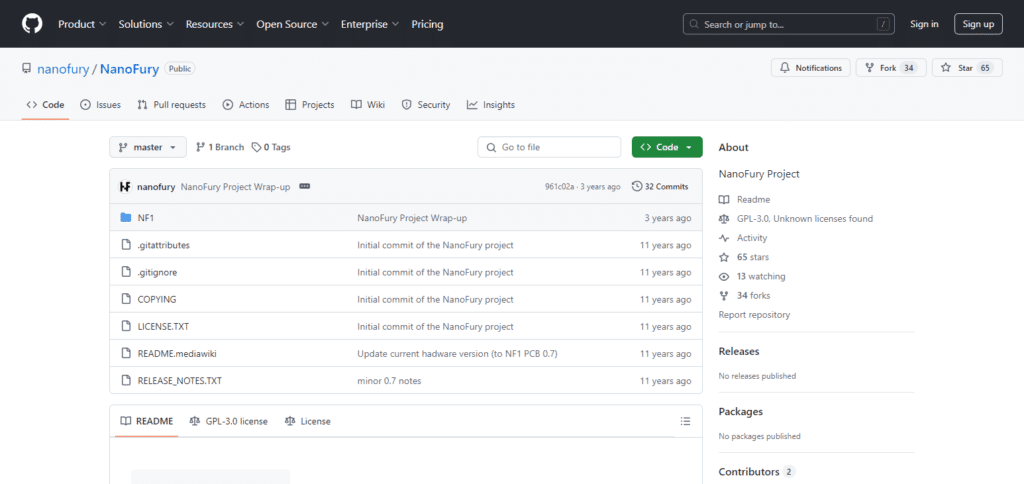View the 0 Tags page
The width and height of the screenshot is (1024, 484).
pos(271,148)
